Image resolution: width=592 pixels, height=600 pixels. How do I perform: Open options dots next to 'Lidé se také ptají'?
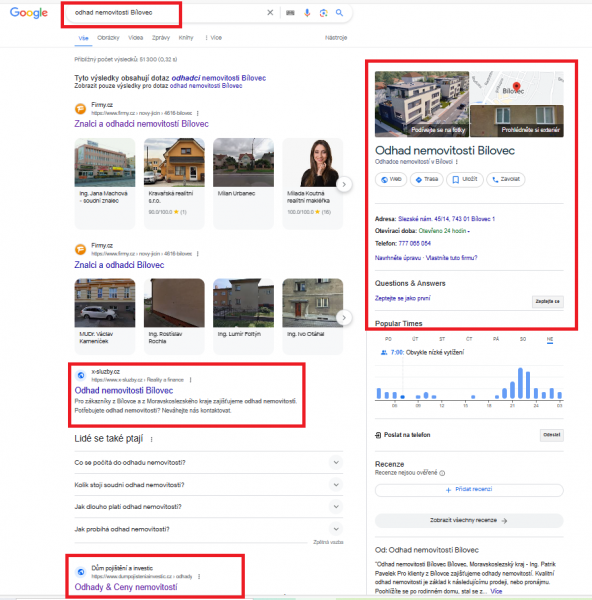(152, 439)
